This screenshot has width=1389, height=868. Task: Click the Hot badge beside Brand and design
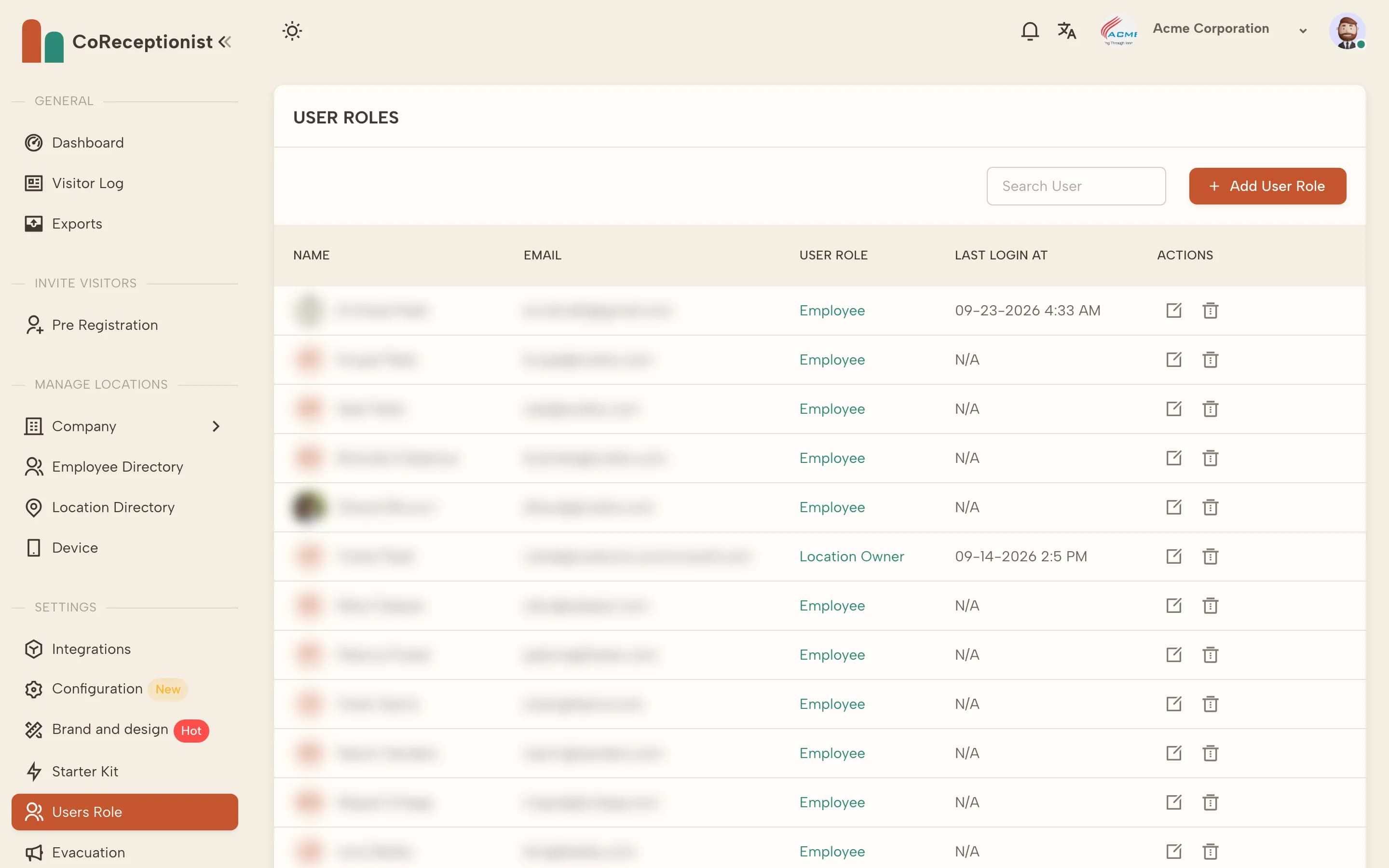pos(191,731)
